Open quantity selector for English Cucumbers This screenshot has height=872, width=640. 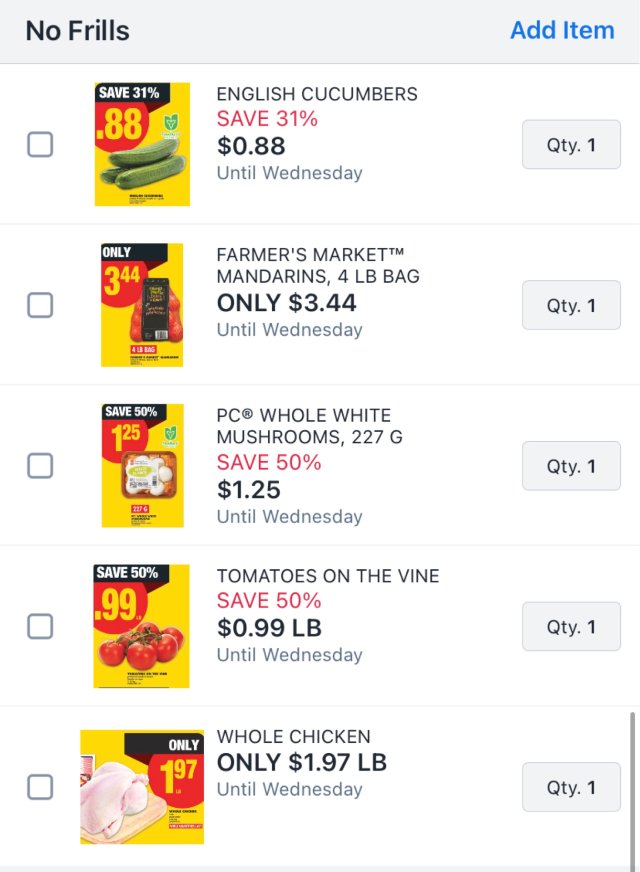click(x=571, y=145)
